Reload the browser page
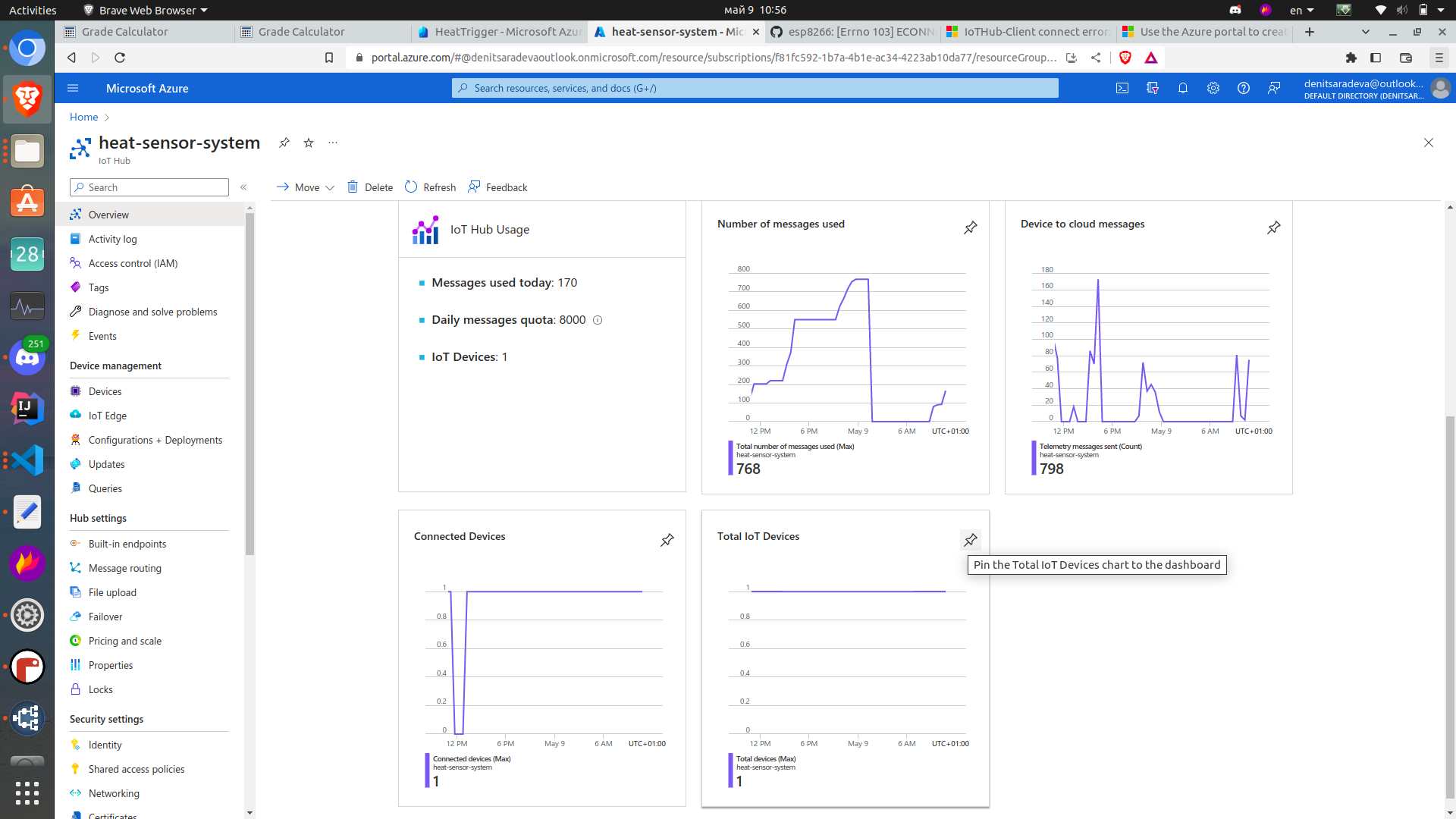 (120, 58)
